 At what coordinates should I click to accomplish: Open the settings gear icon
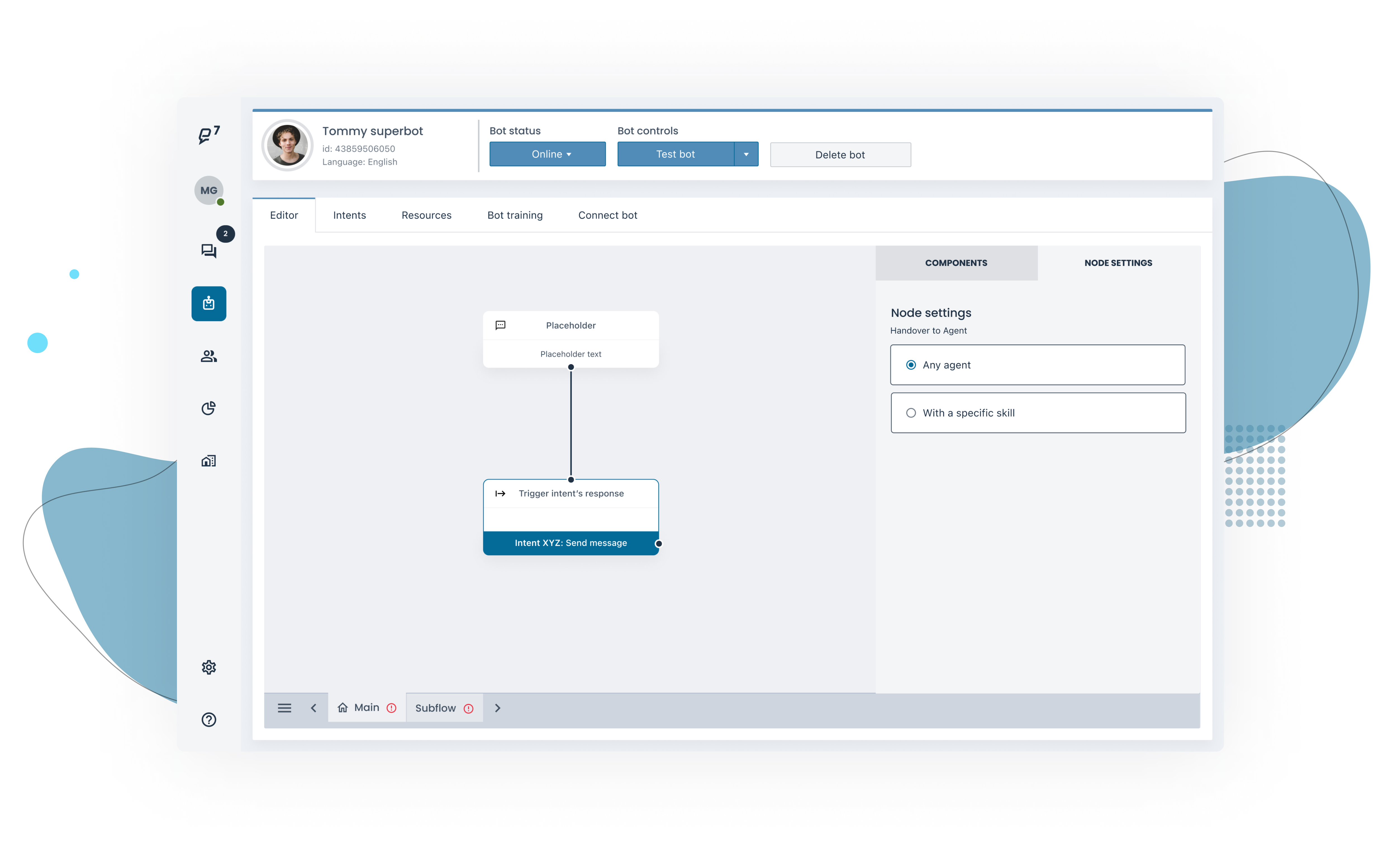coord(208,667)
